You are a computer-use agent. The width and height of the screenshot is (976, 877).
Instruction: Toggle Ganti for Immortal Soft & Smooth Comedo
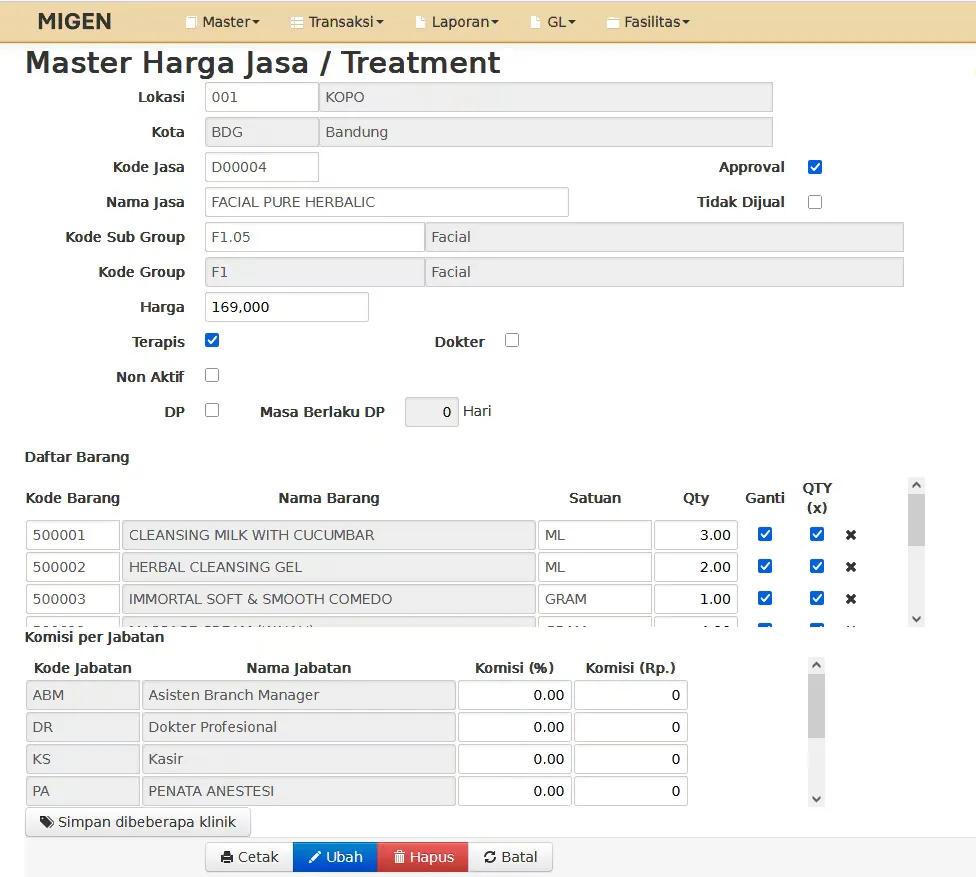click(x=765, y=598)
